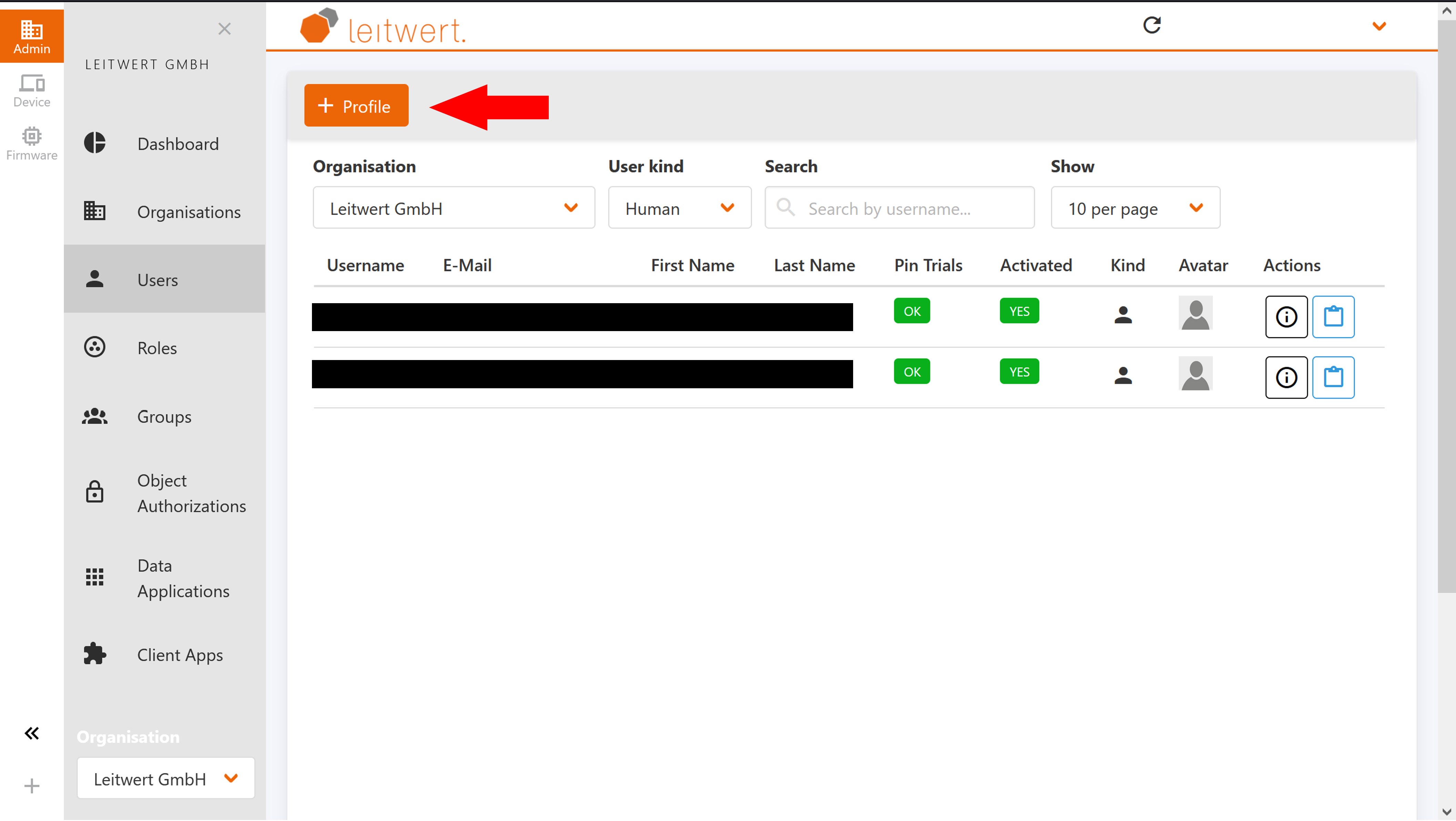Change the 10 per page dropdown
This screenshot has width=1456, height=821.
(1134, 208)
